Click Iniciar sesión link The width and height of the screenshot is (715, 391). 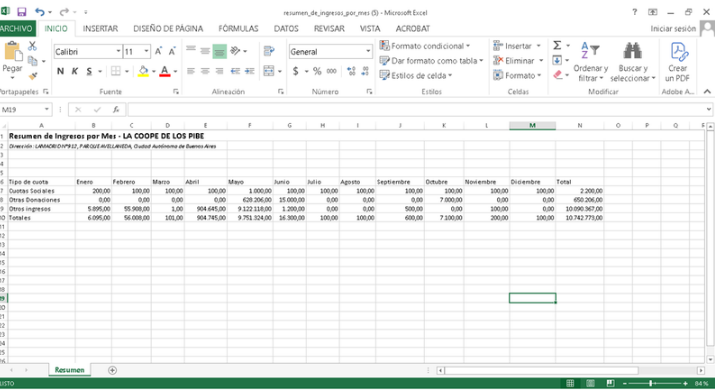point(673,28)
